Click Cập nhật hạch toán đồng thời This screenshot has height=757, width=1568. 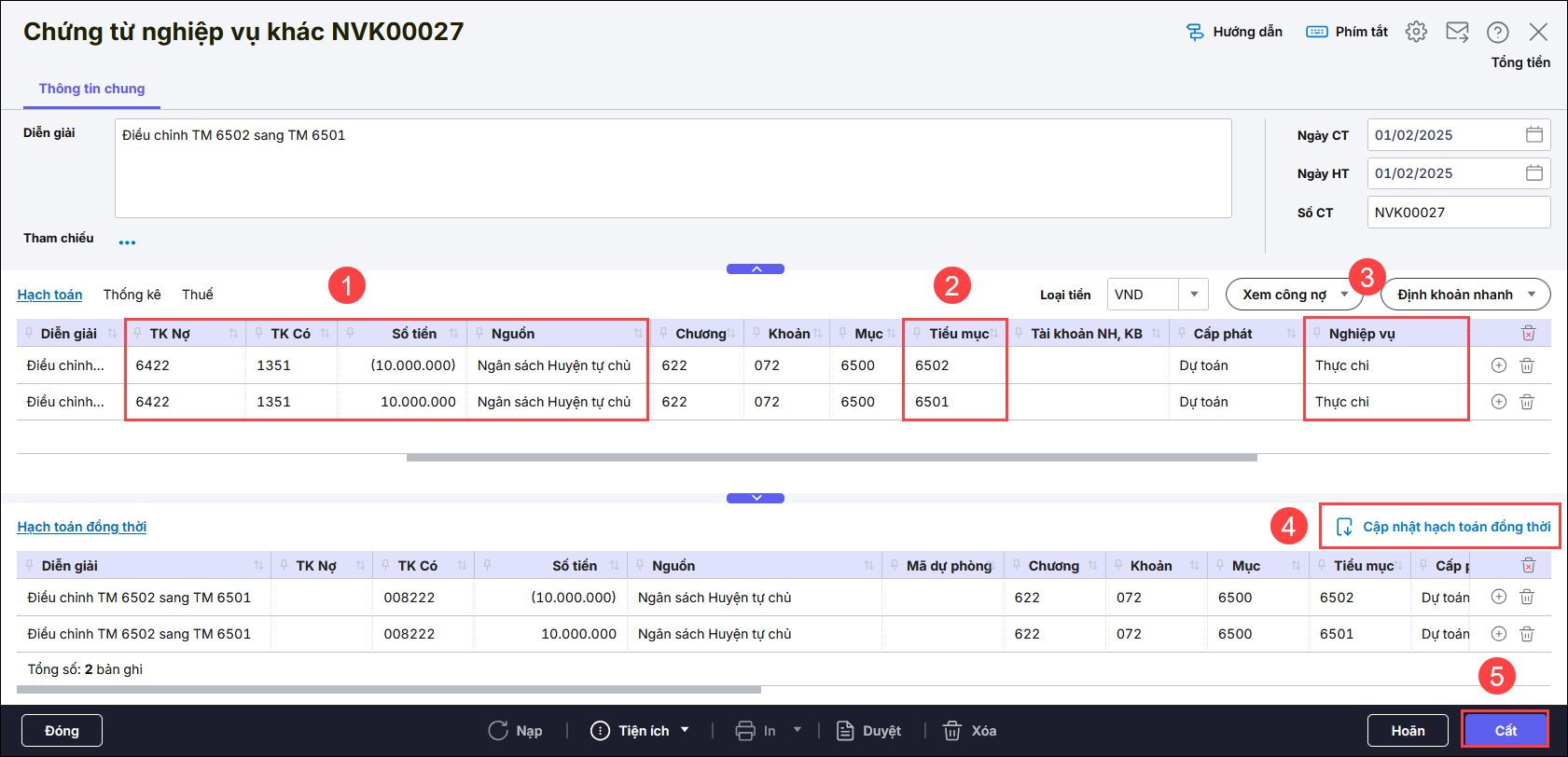pos(1443,527)
